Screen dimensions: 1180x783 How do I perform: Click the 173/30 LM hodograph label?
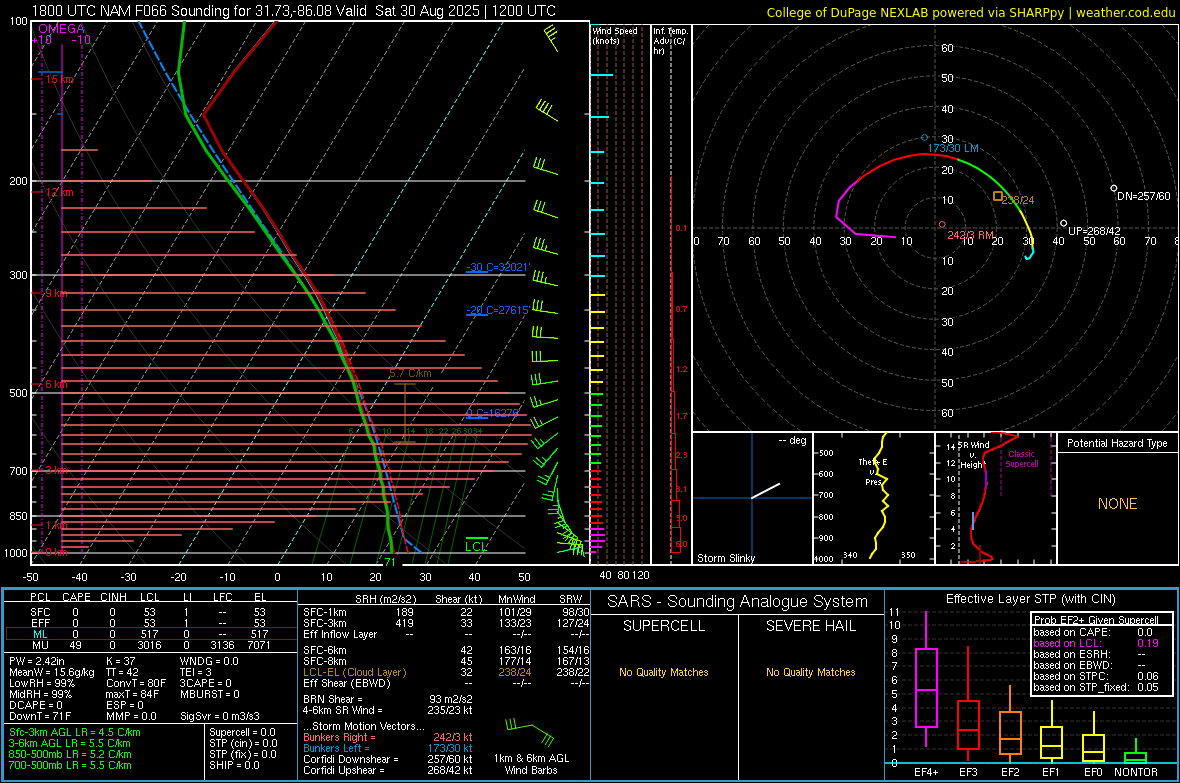coord(953,148)
